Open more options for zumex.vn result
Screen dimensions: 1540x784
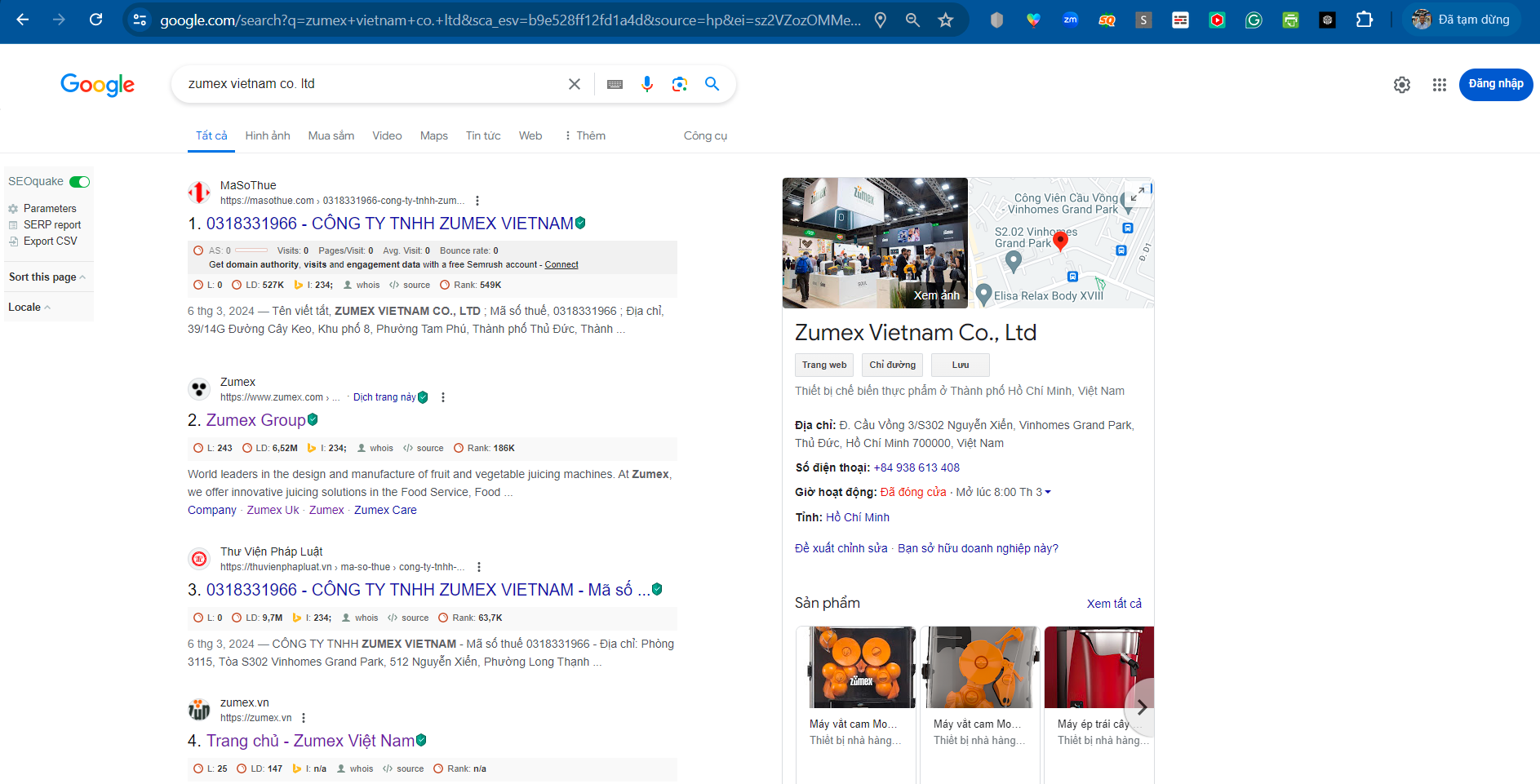[304, 718]
